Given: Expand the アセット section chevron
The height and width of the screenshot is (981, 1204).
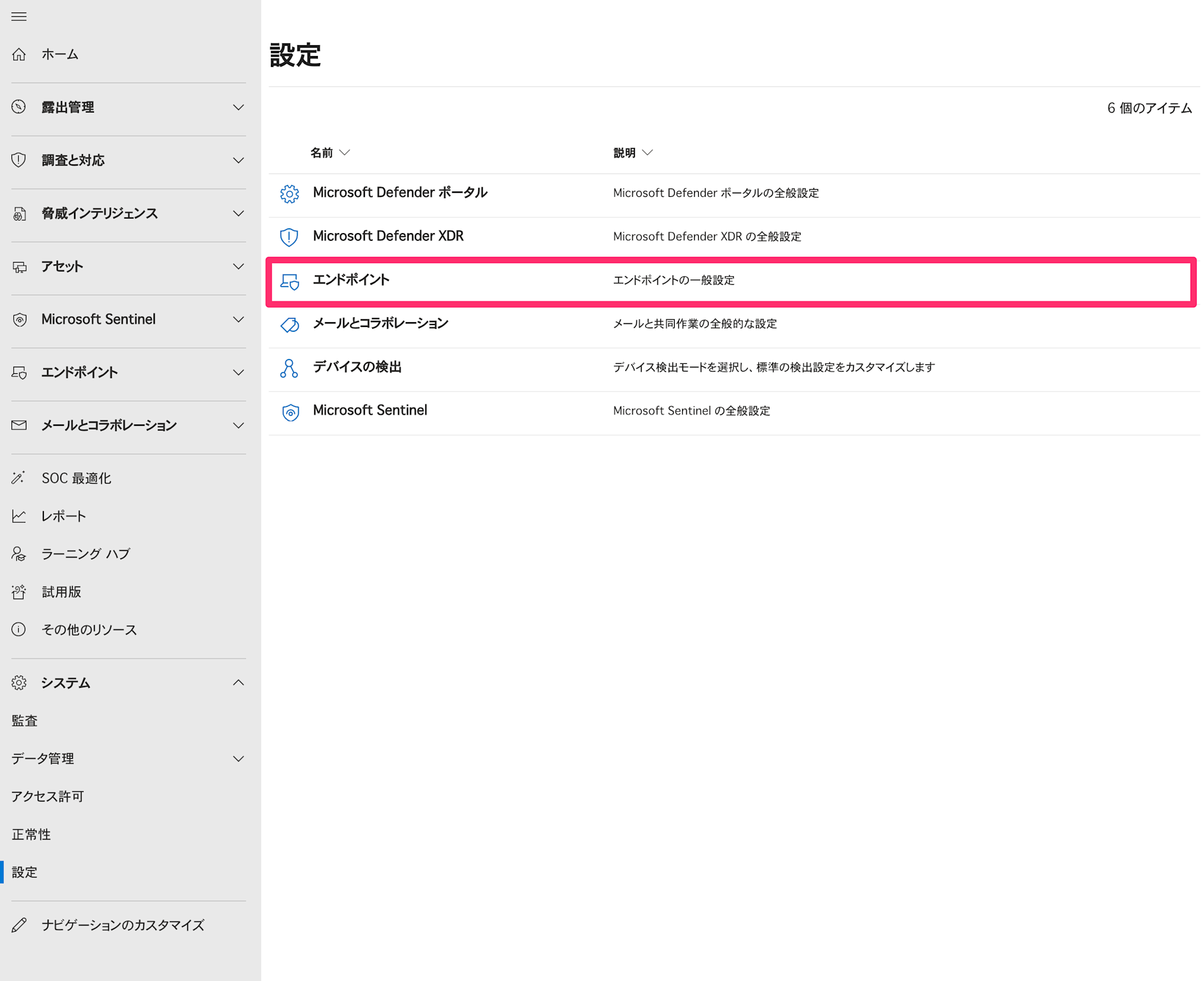Looking at the screenshot, I should 238,266.
